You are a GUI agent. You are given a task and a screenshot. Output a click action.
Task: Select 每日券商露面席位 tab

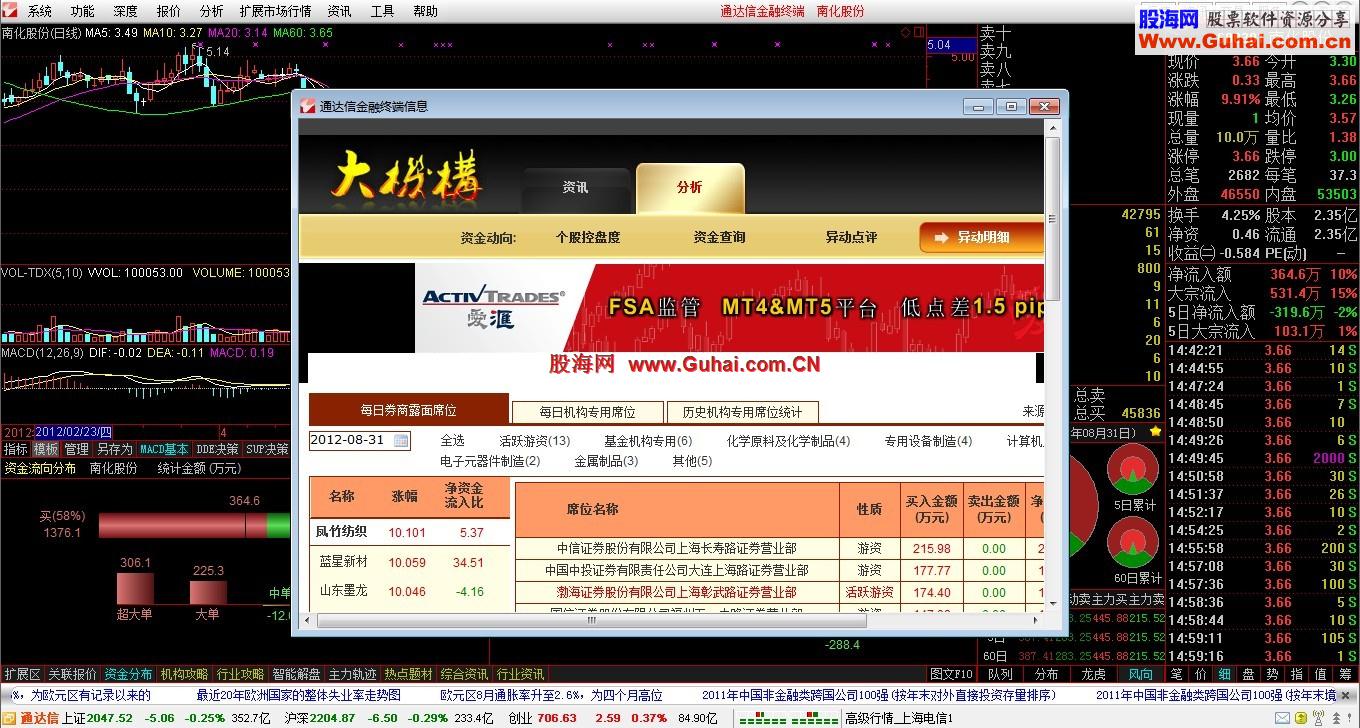coord(409,410)
